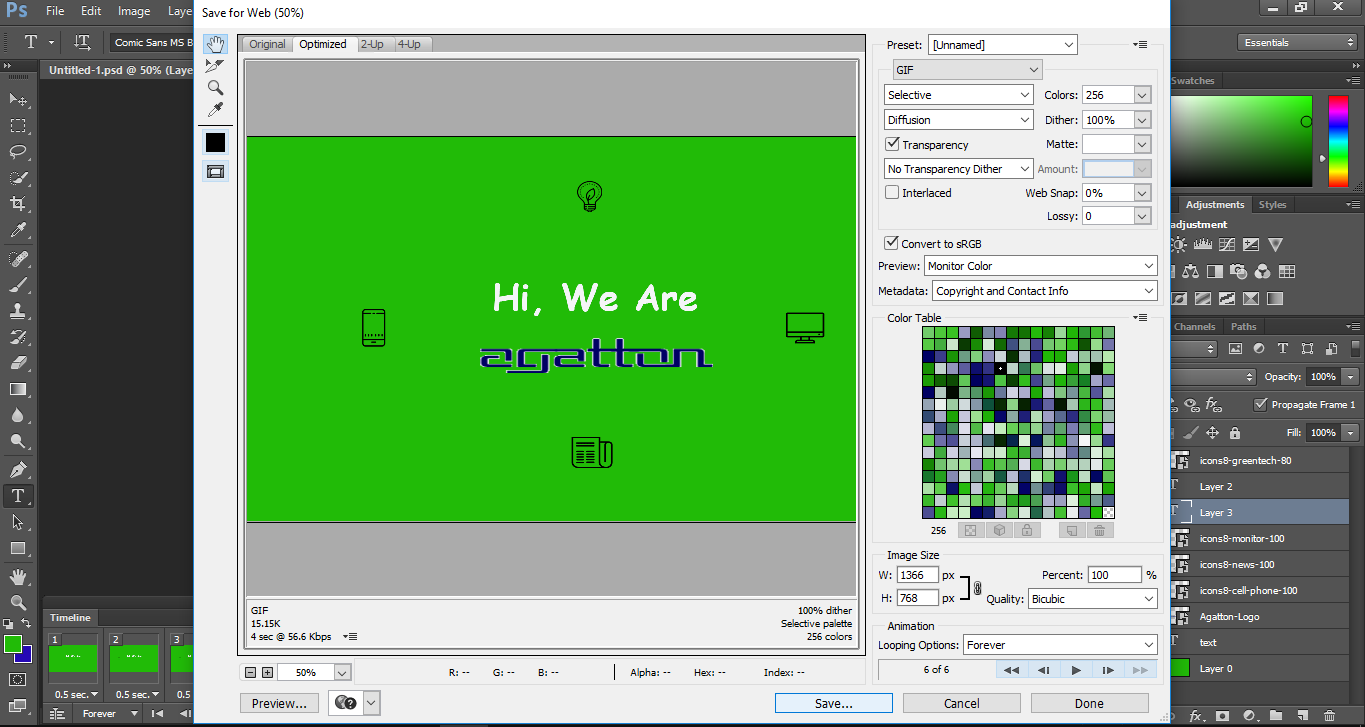Image resolution: width=1365 pixels, height=727 pixels.
Task: Select the Zoom tool in Save for Web
Action: pos(215,88)
